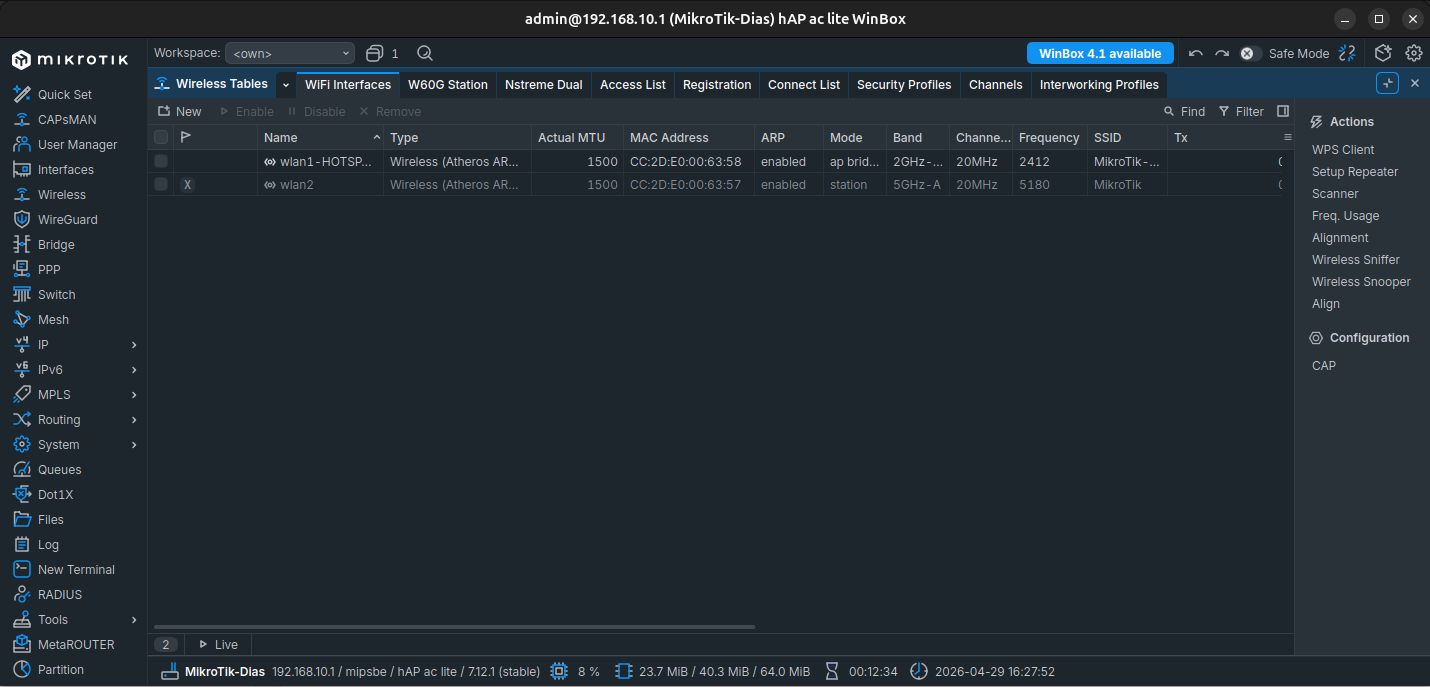Image resolution: width=1430 pixels, height=687 pixels.
Task: Open the Filter button
Action: coord(1241,111)
